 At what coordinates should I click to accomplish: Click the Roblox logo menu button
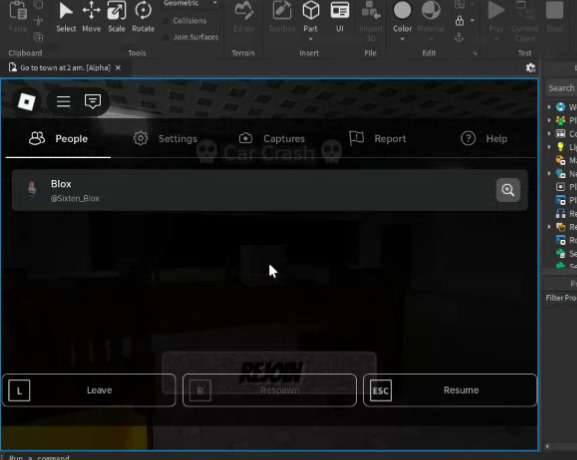pyautogui.click(x=26, y=102)
